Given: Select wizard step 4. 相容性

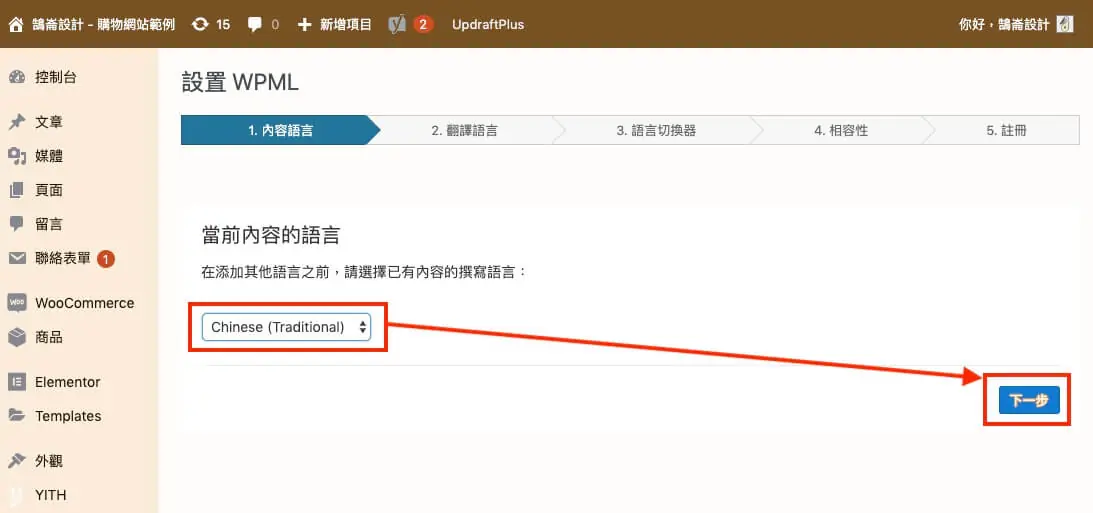Looking at the screenshot, I should 841,130.
